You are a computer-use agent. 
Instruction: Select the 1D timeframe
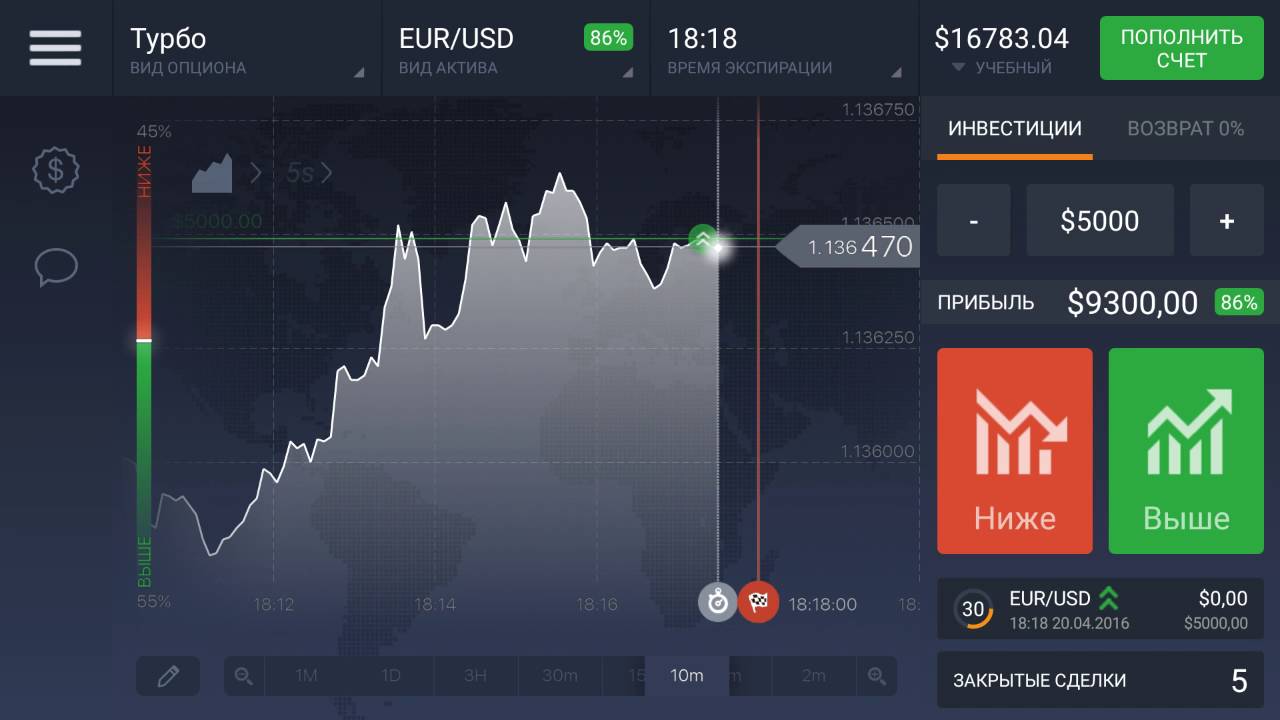391,676
